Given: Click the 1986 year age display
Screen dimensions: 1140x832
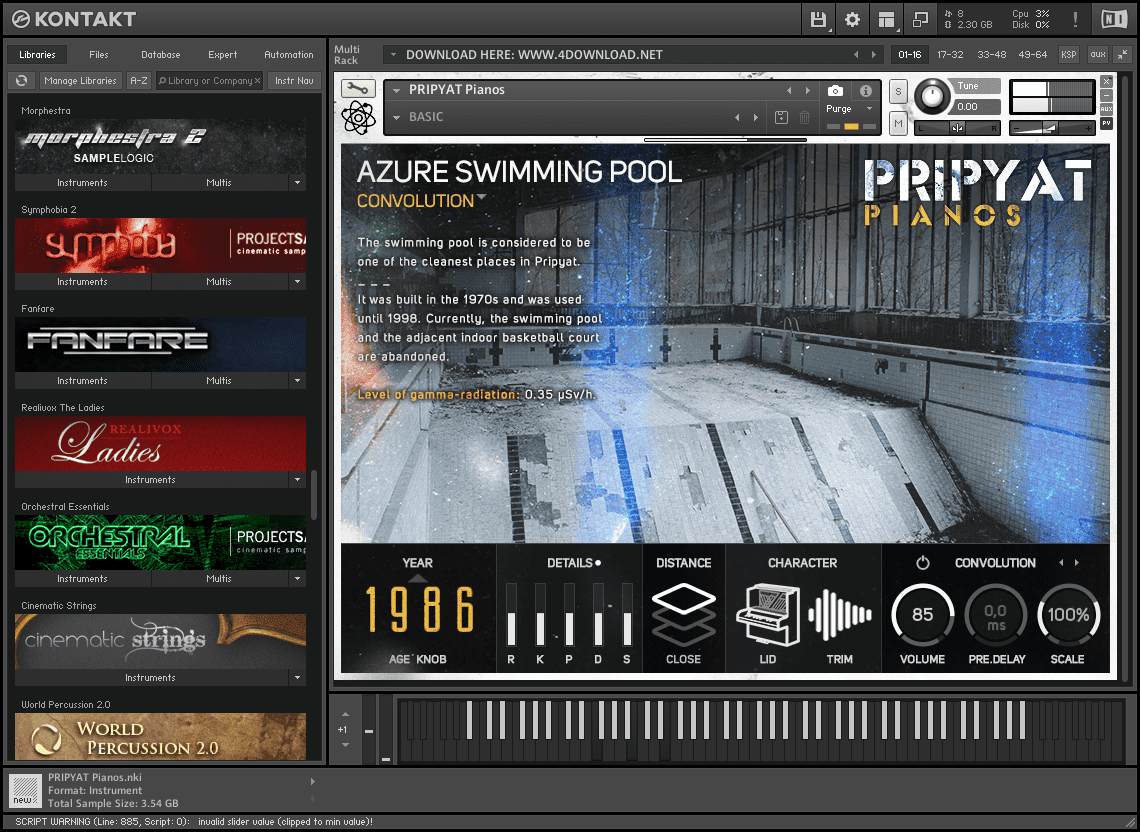Looking at the screenshot, I should click(x=418, y=609).
